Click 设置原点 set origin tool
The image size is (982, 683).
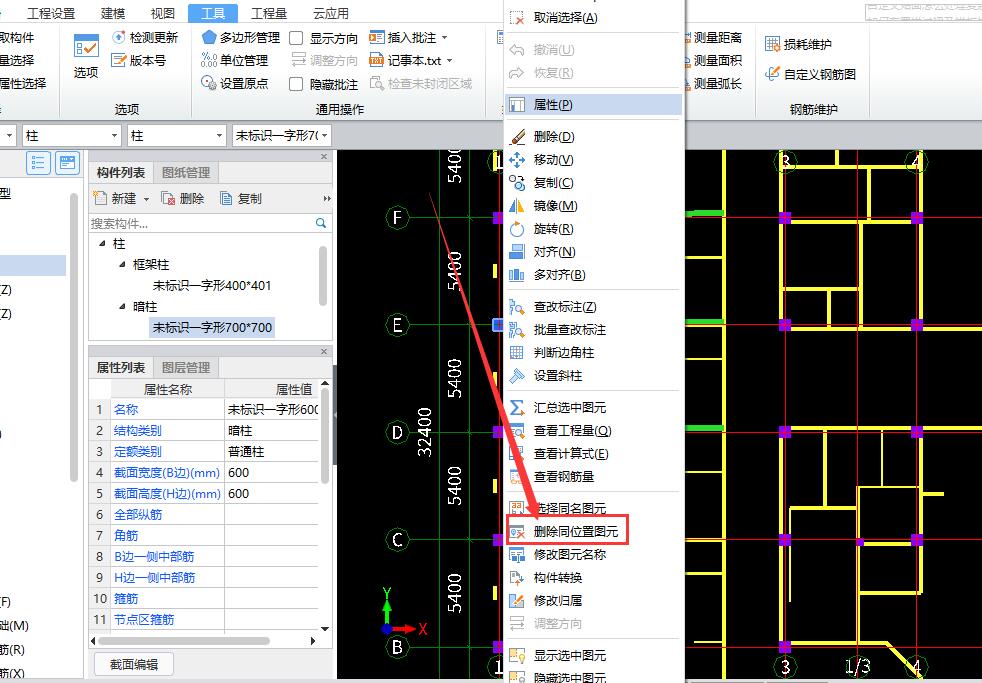[235, 83]
